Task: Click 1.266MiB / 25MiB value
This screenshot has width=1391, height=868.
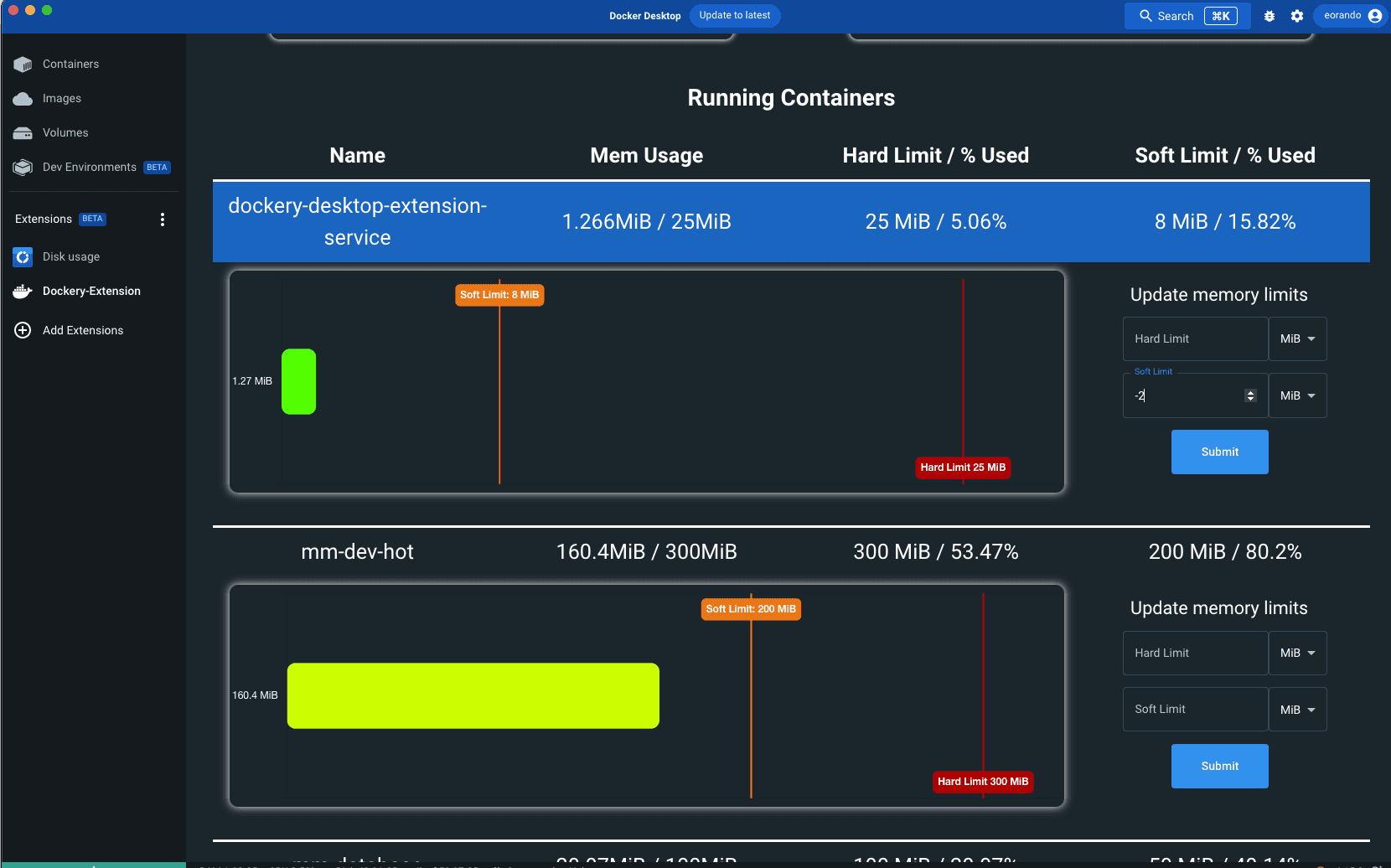Action: pyautogui.click(x=647, y=222)
